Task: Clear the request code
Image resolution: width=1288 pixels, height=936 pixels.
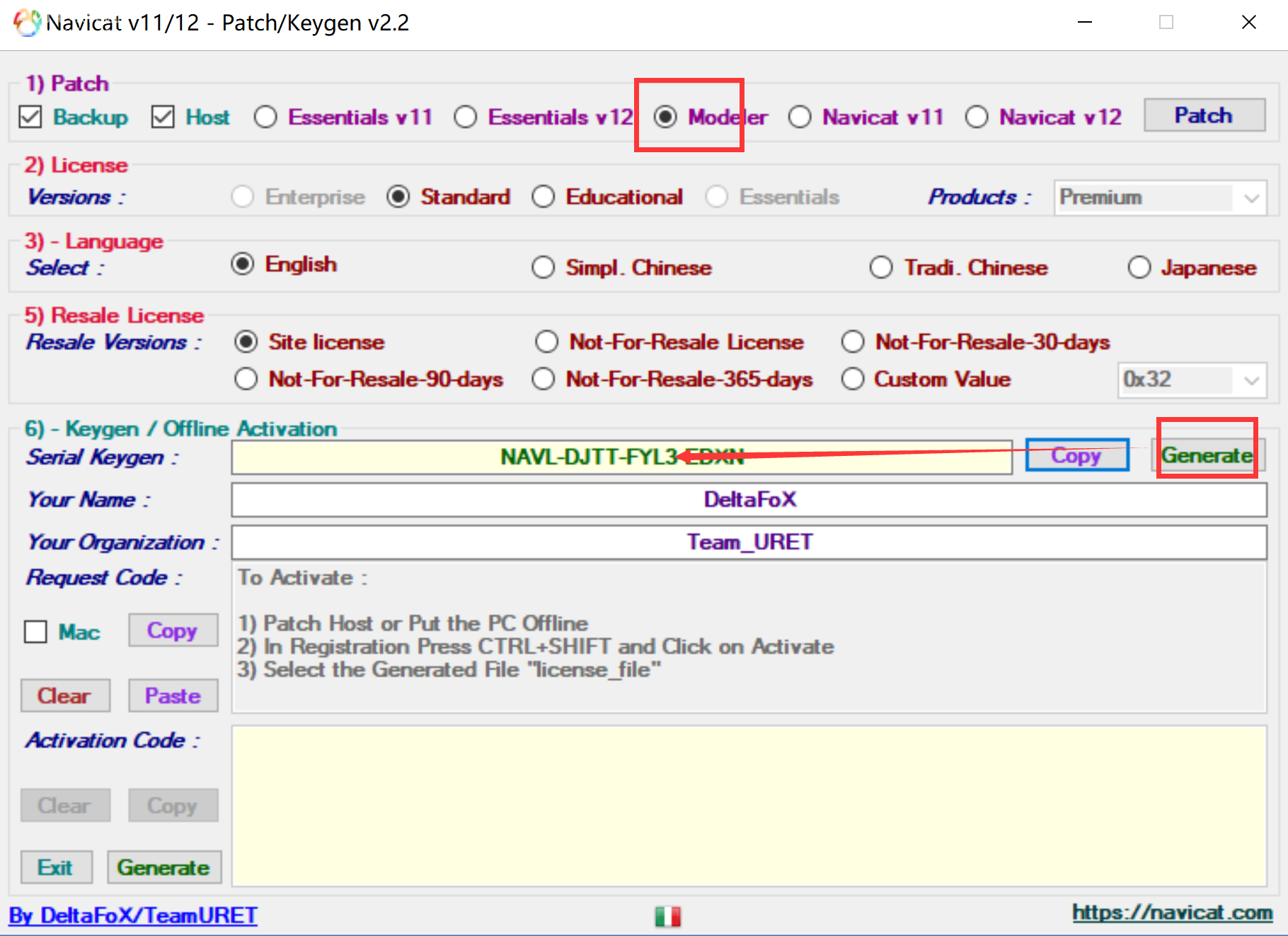Action: tap(65, 696)
